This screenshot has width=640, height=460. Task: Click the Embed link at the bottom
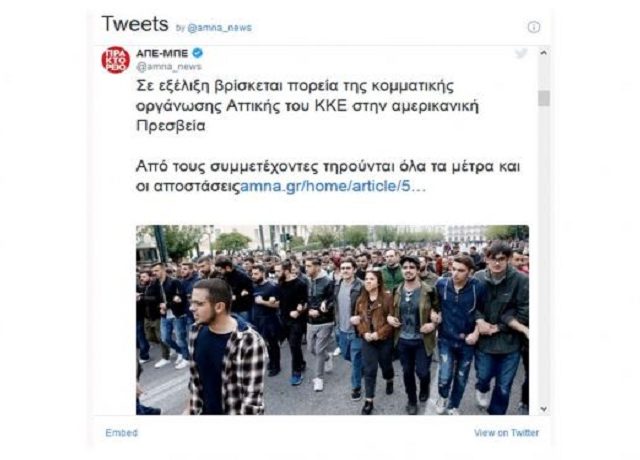click(122, 433)
